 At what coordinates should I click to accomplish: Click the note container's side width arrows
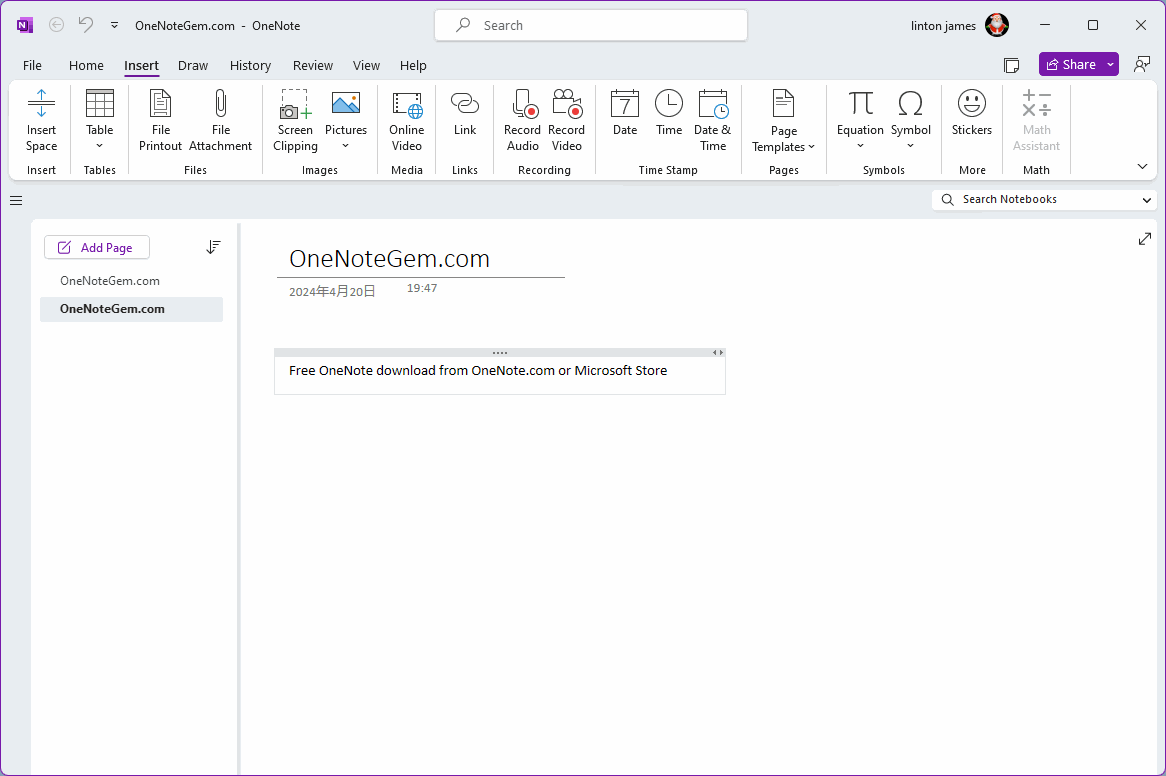coord(718,353)
